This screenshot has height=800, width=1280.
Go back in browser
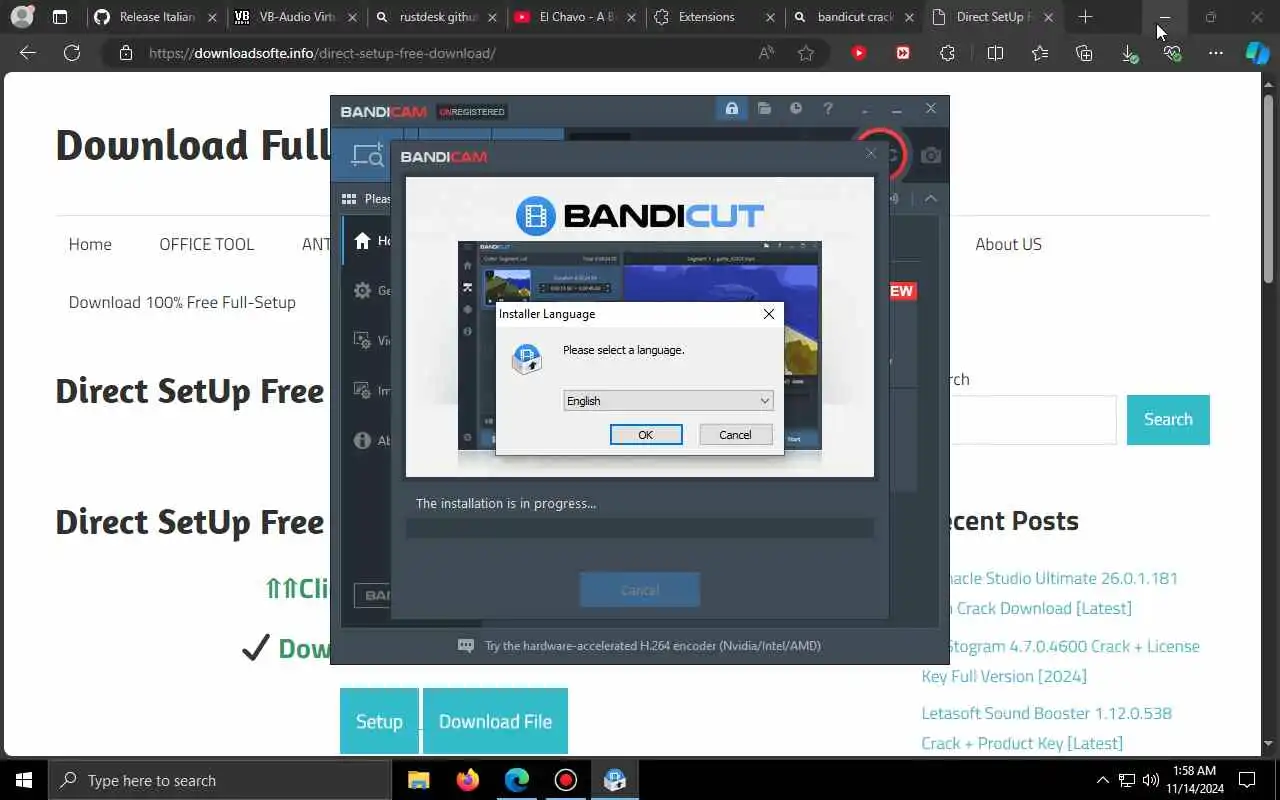tap(28, 53)
